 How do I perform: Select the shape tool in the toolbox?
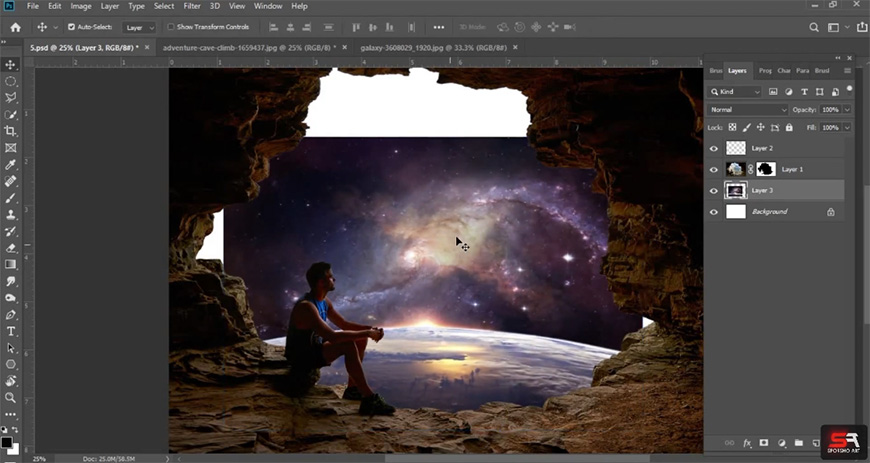[x=10, y=364]
